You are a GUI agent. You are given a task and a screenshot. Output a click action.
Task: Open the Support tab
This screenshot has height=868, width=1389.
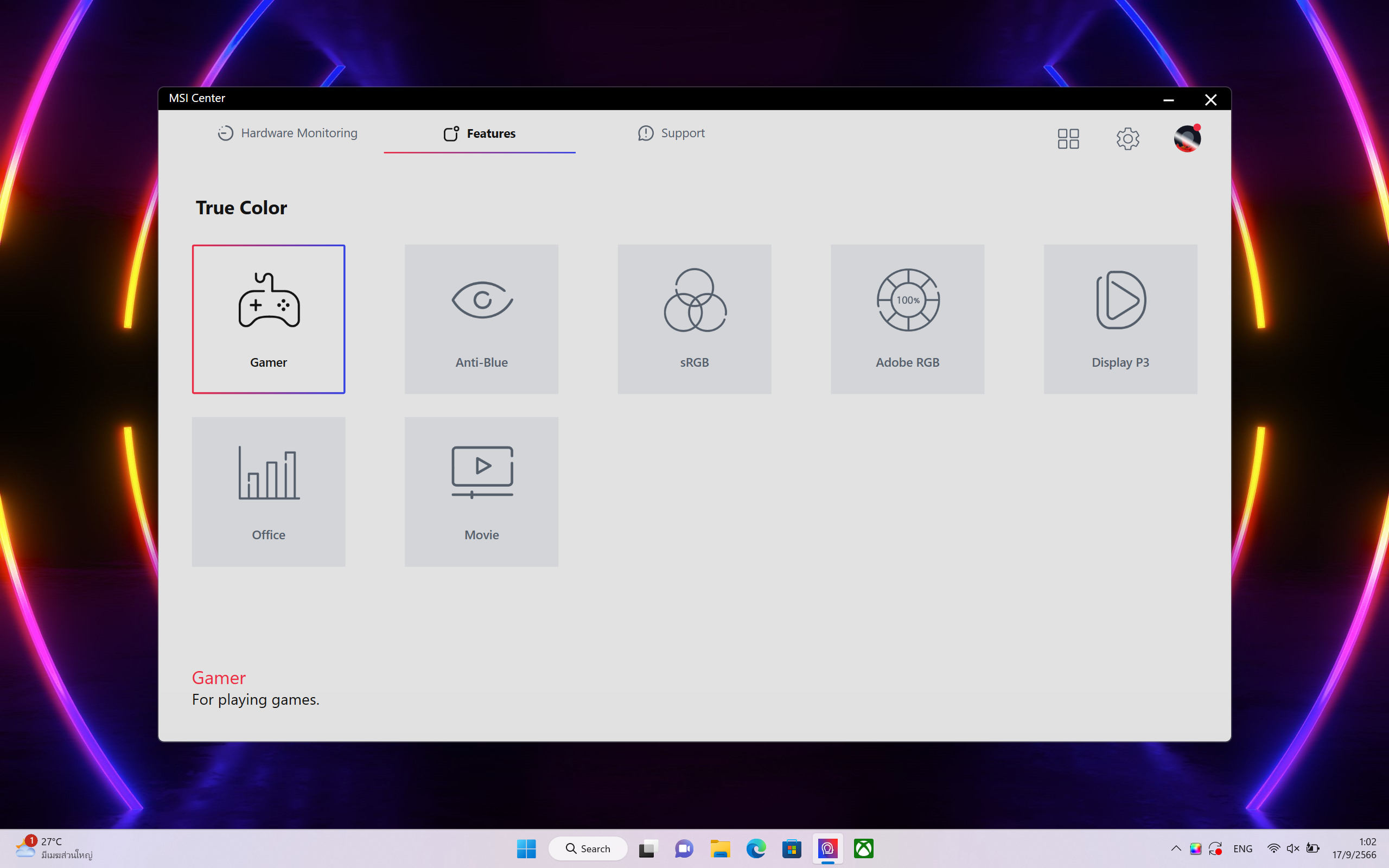tap(671, 133)
